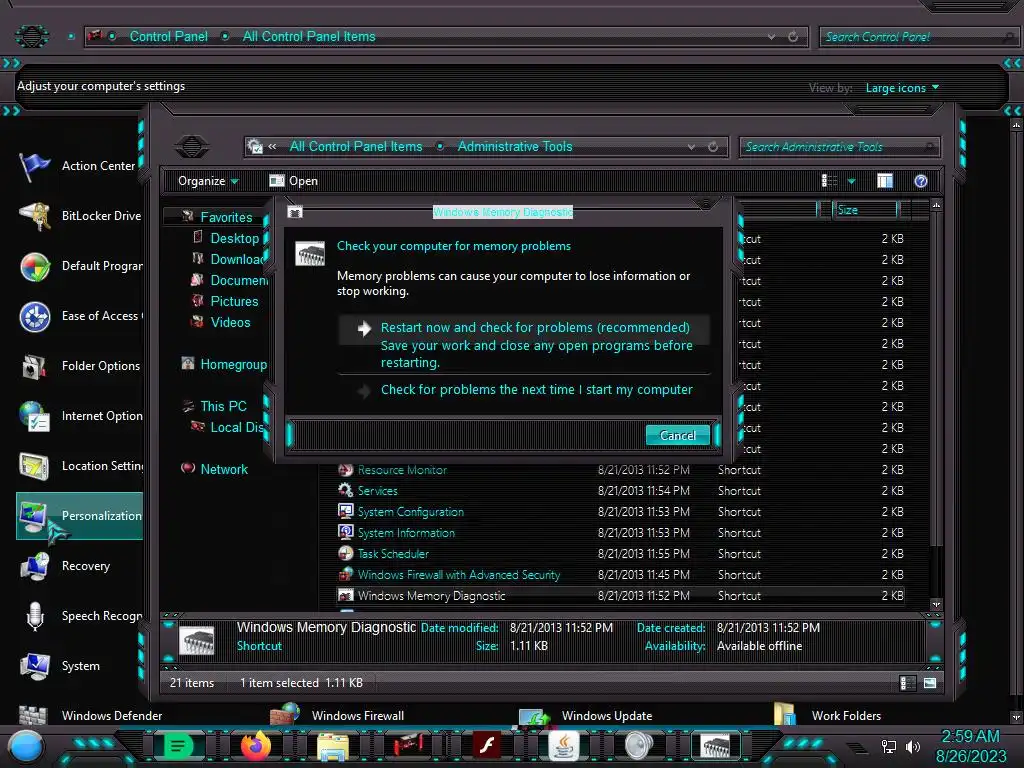This screenshot has width=1024, height=768.
Task: Focus Search Control Panel field
Action: (x=918, y=37)
